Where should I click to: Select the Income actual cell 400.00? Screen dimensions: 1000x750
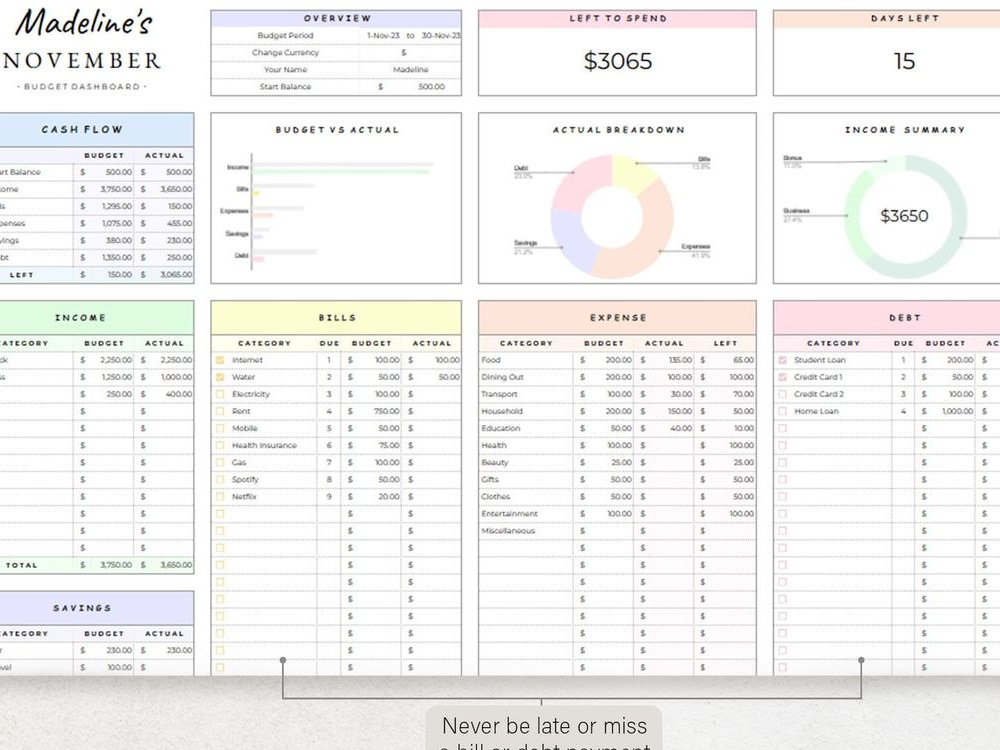[x=164, y=394]
